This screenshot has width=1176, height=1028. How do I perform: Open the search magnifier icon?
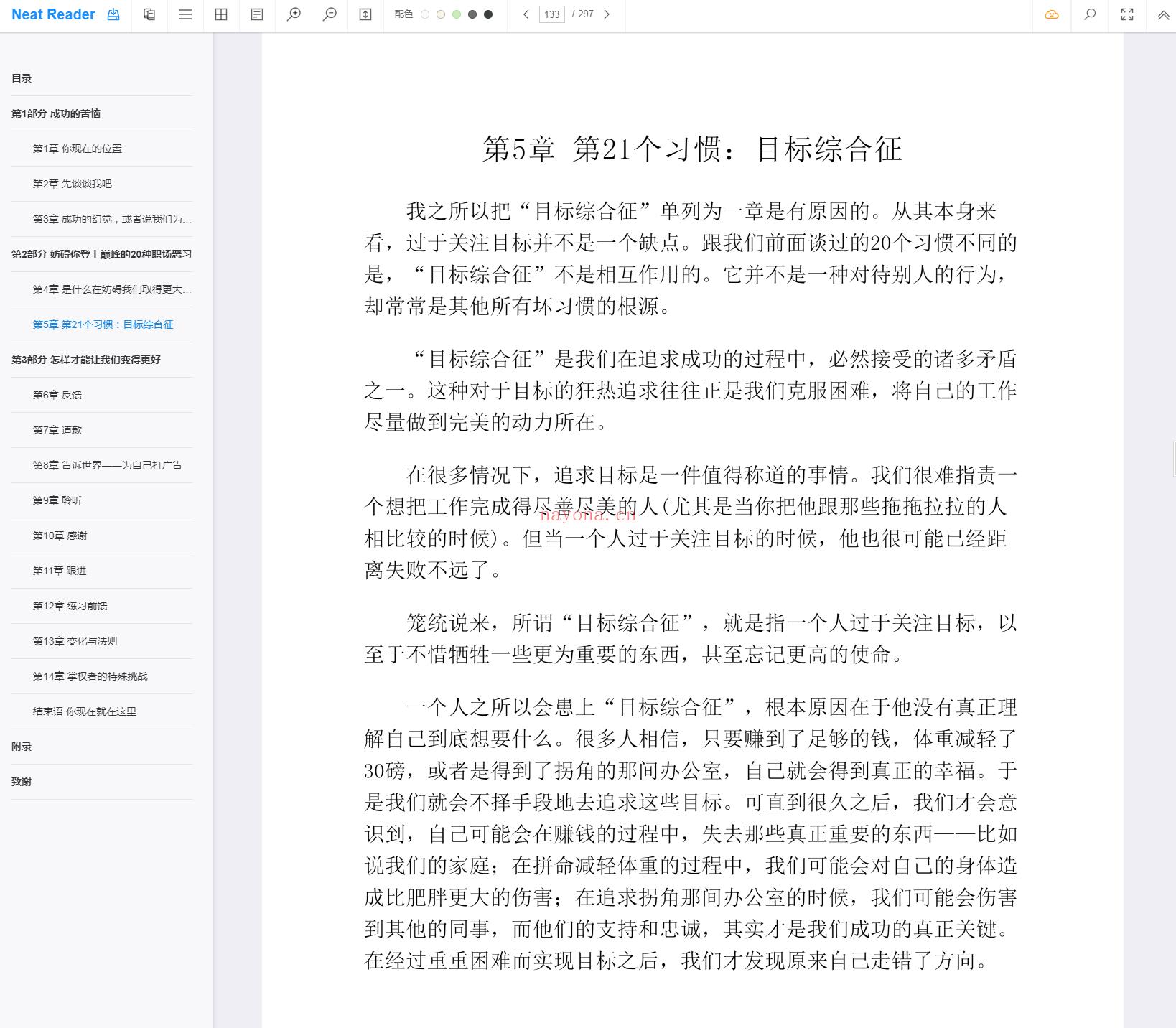[1090, 14]
